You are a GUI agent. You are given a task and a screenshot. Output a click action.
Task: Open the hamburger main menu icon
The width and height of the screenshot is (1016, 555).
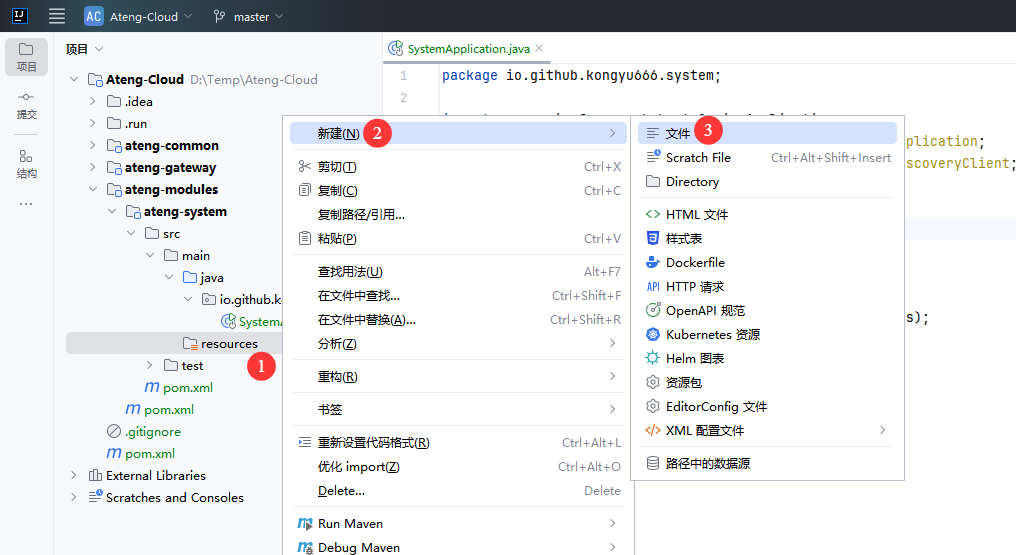(x=57, y=16)
